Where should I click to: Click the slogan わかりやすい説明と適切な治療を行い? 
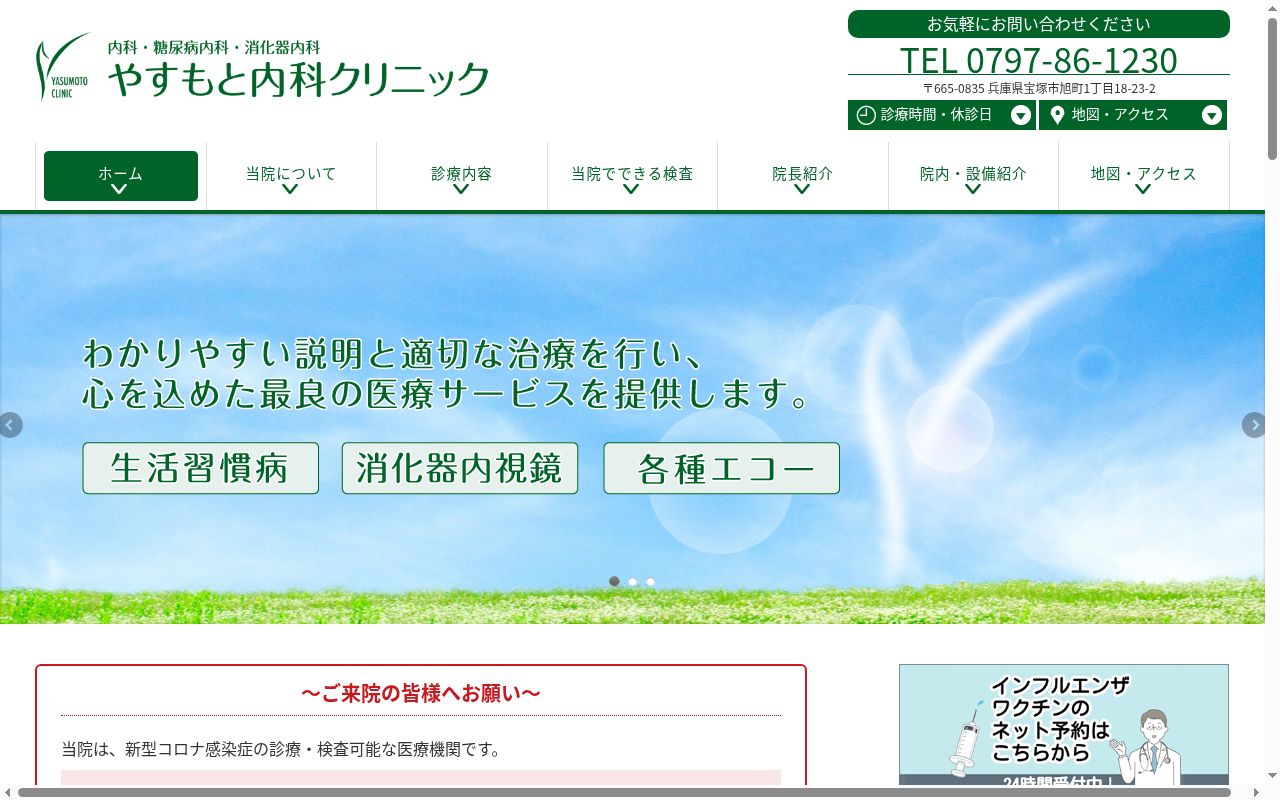pyautogui.click(x=395, y=354)
